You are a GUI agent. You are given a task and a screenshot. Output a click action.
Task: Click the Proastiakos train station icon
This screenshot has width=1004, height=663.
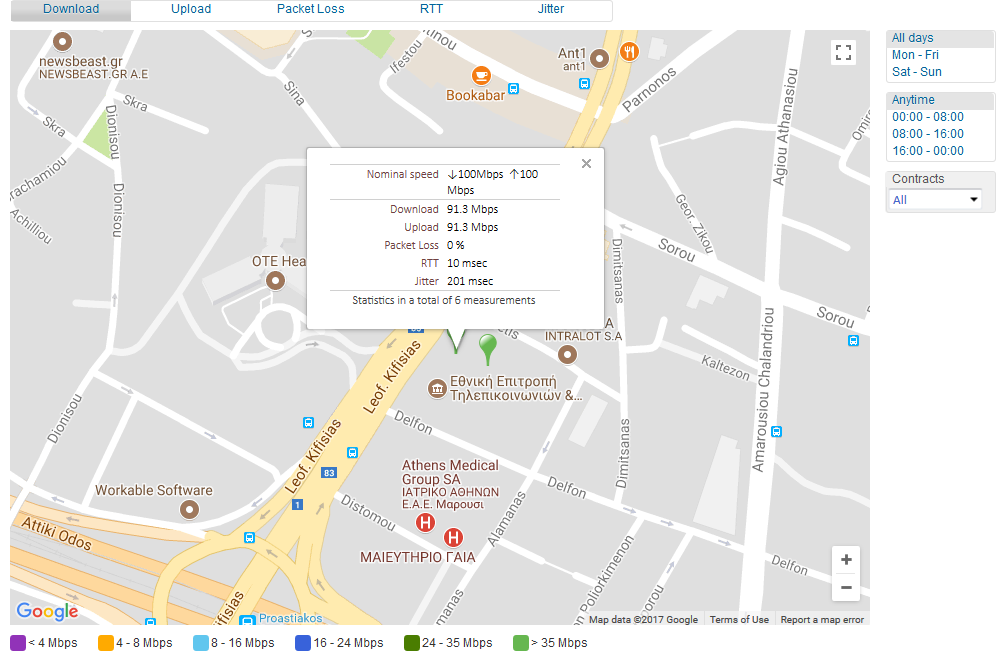click(247, 620)
